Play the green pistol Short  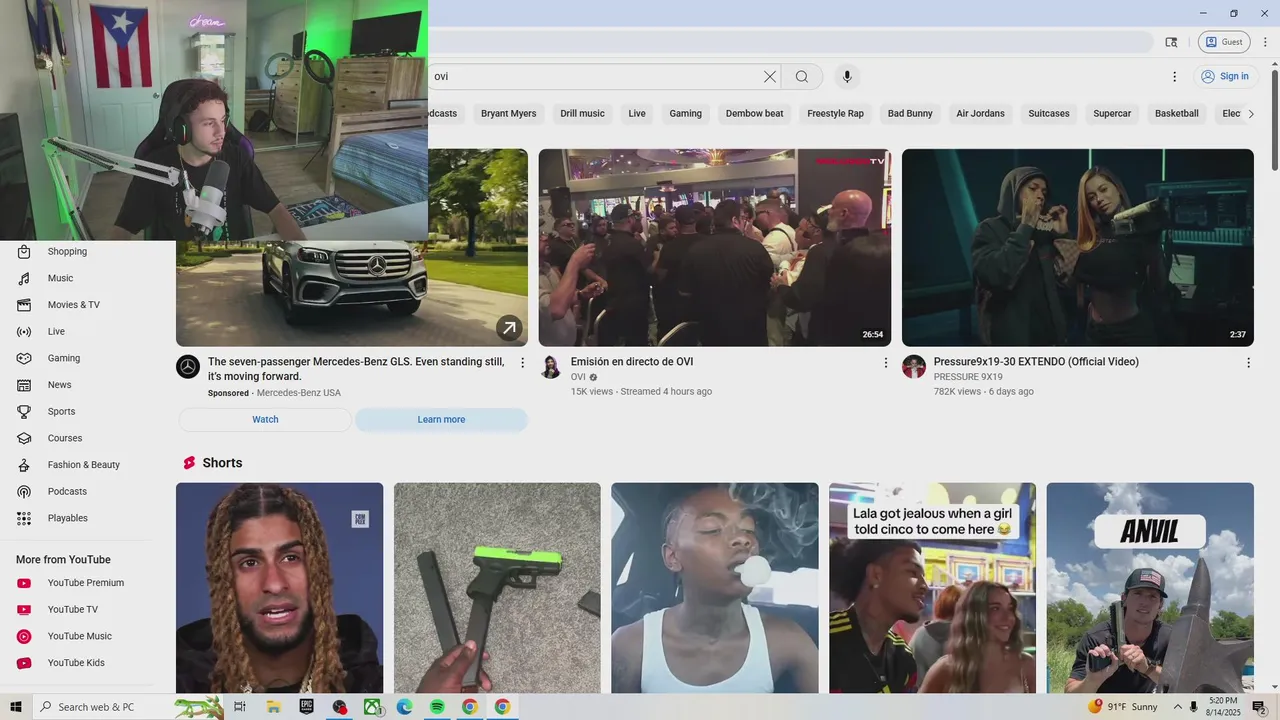497,588
